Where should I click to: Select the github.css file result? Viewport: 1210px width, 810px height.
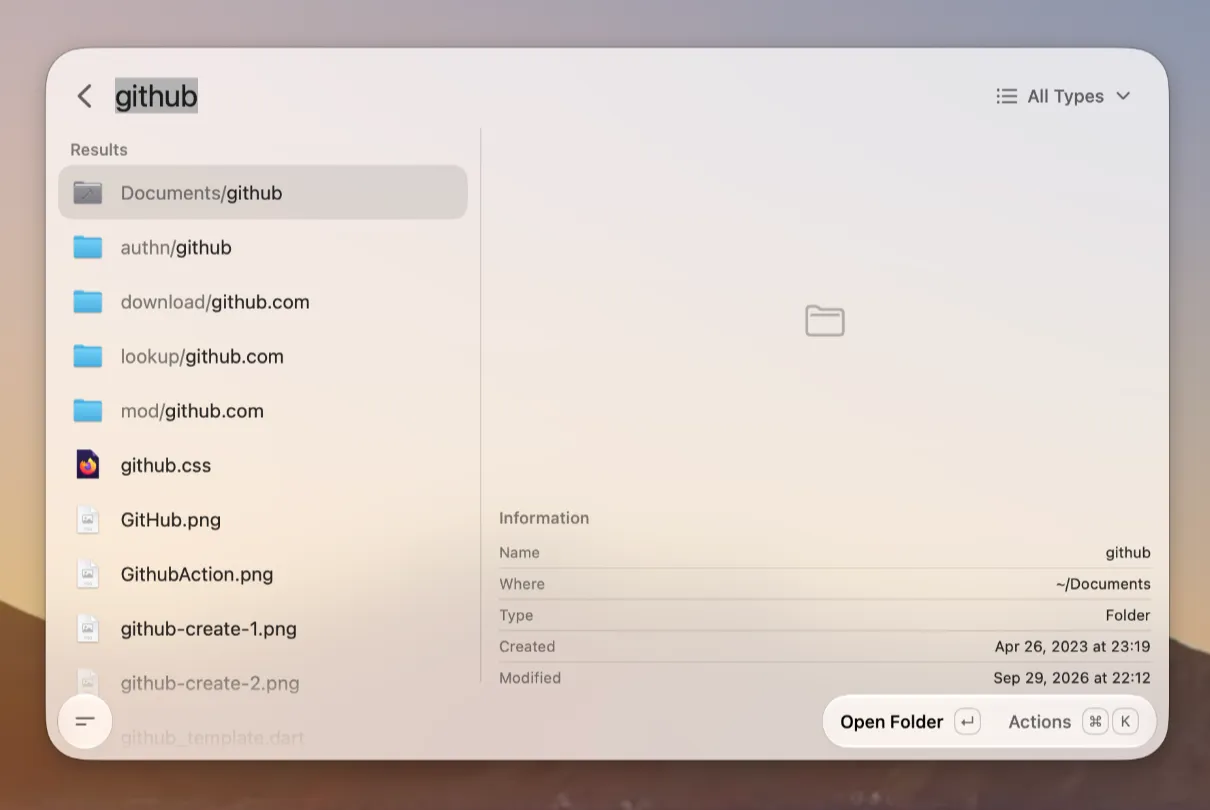tap(263, 465)
